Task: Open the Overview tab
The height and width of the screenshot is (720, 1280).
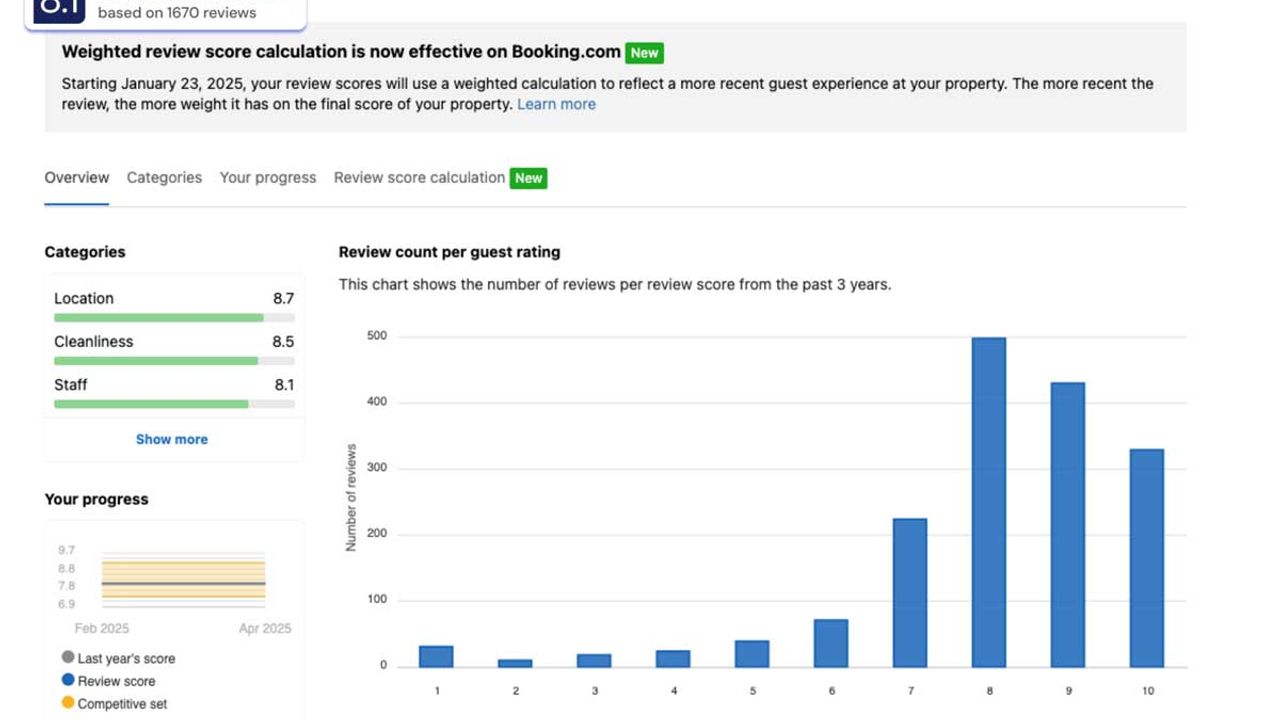Action: coord(76,178)
